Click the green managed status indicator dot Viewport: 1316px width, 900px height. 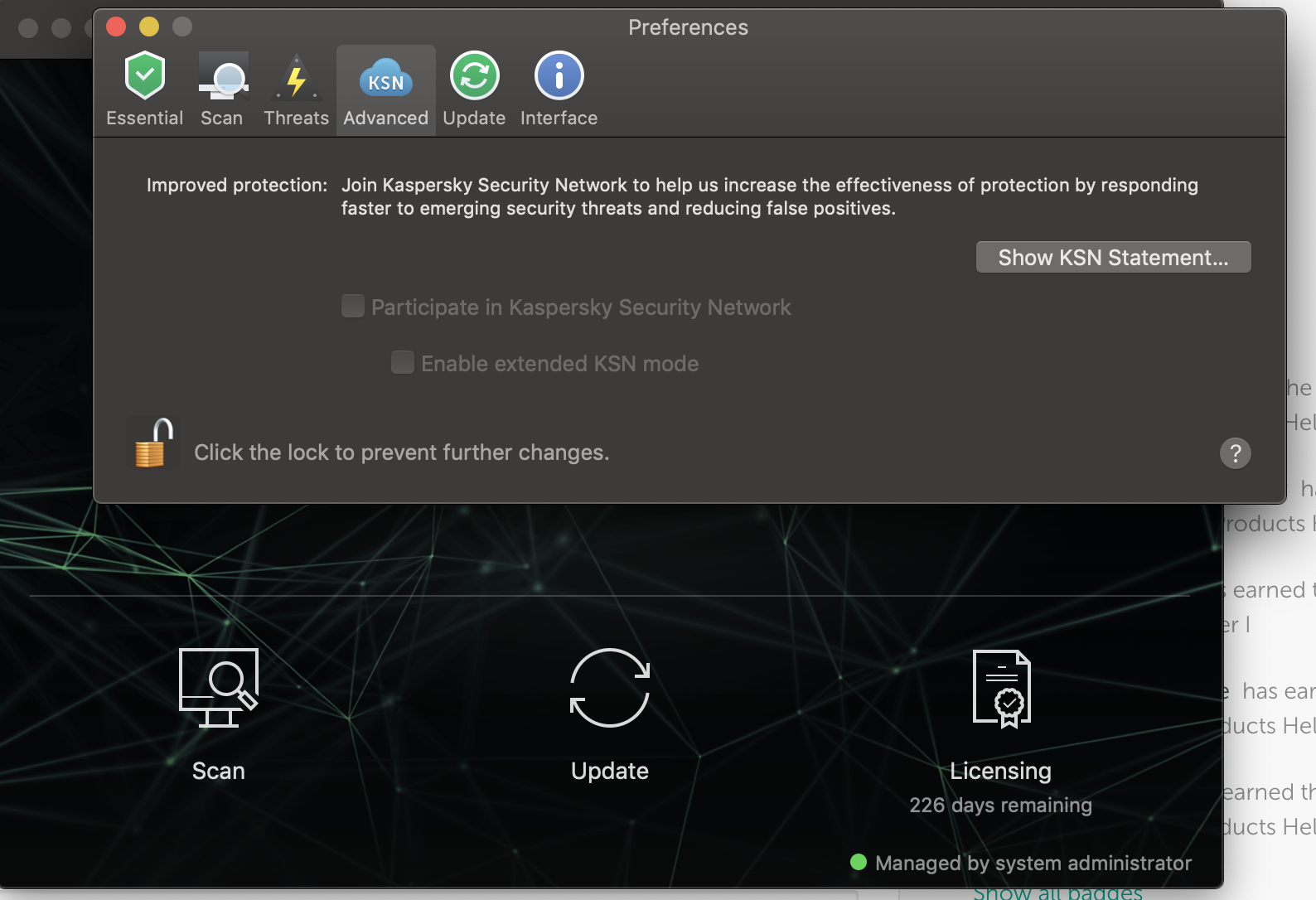[x=859, y=863]
